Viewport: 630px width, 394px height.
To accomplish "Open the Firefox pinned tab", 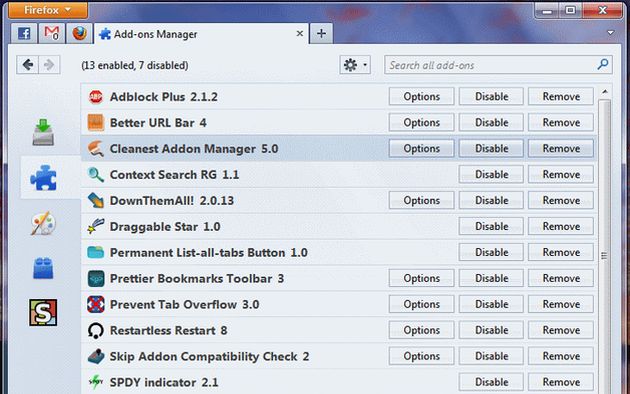I will (79, 33).
